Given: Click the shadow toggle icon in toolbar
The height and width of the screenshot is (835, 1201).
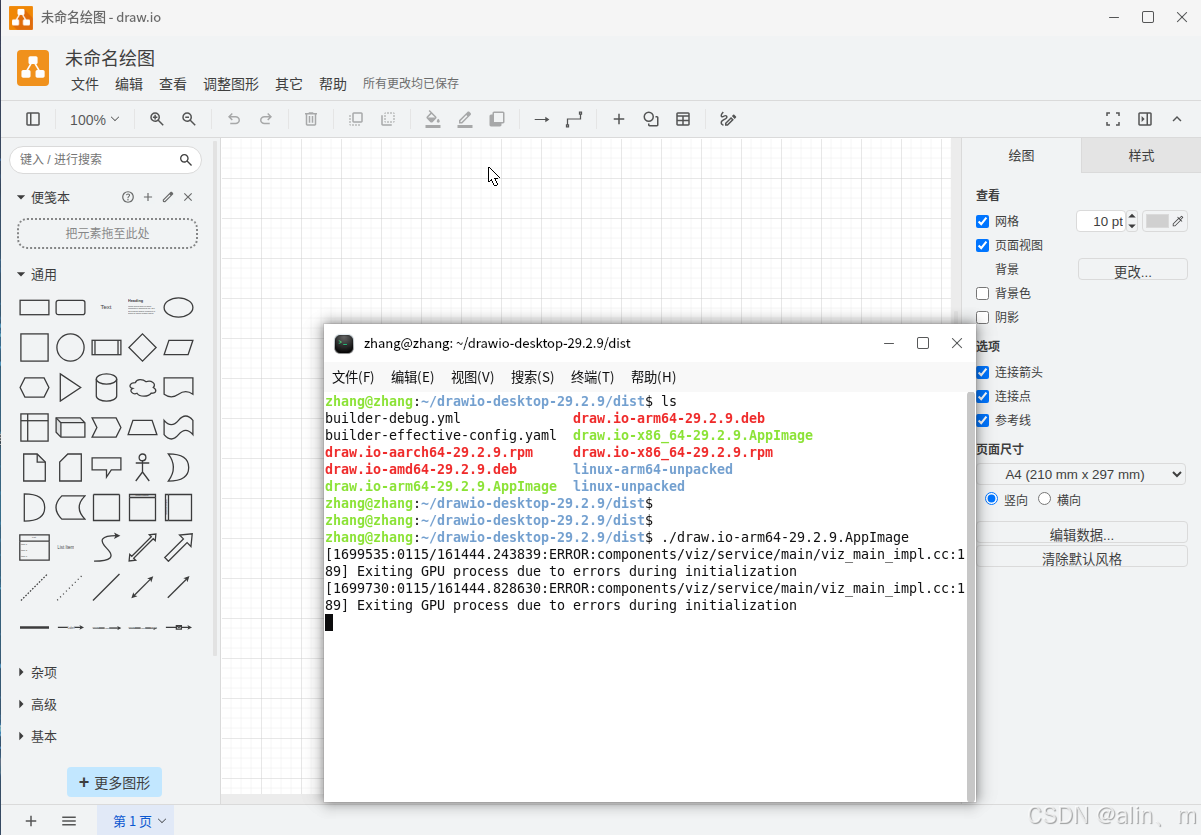Looking at the screenshot, I should point(497,119).
